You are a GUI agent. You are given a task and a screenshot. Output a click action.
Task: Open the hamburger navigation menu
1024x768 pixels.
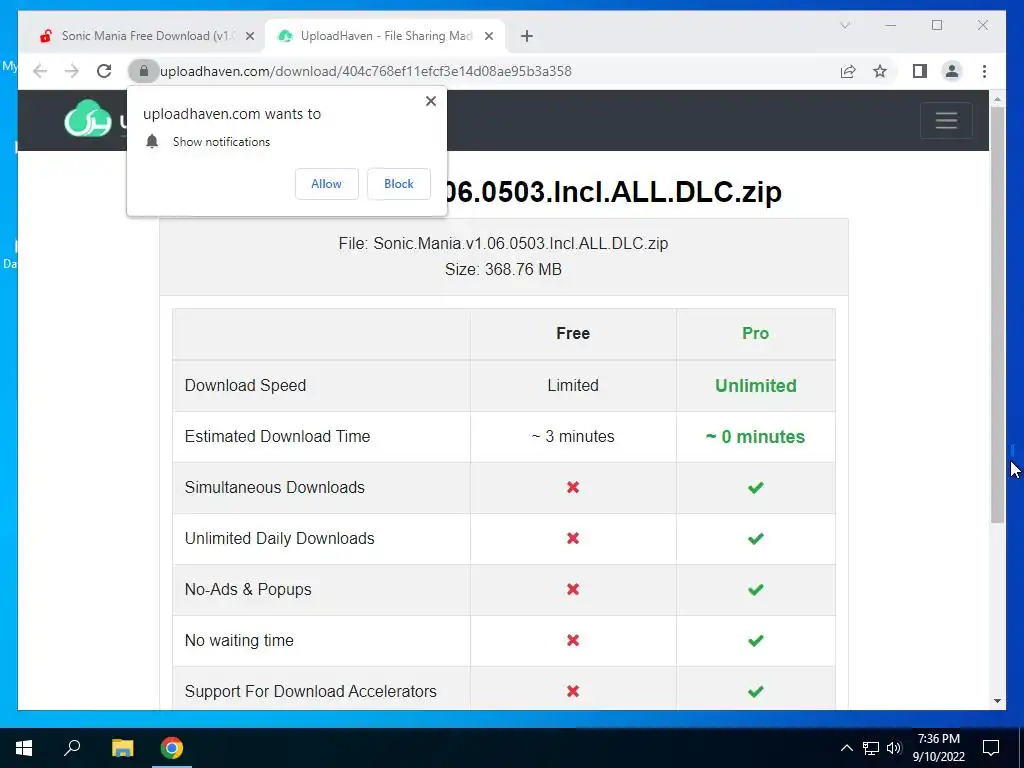(946, 120)
